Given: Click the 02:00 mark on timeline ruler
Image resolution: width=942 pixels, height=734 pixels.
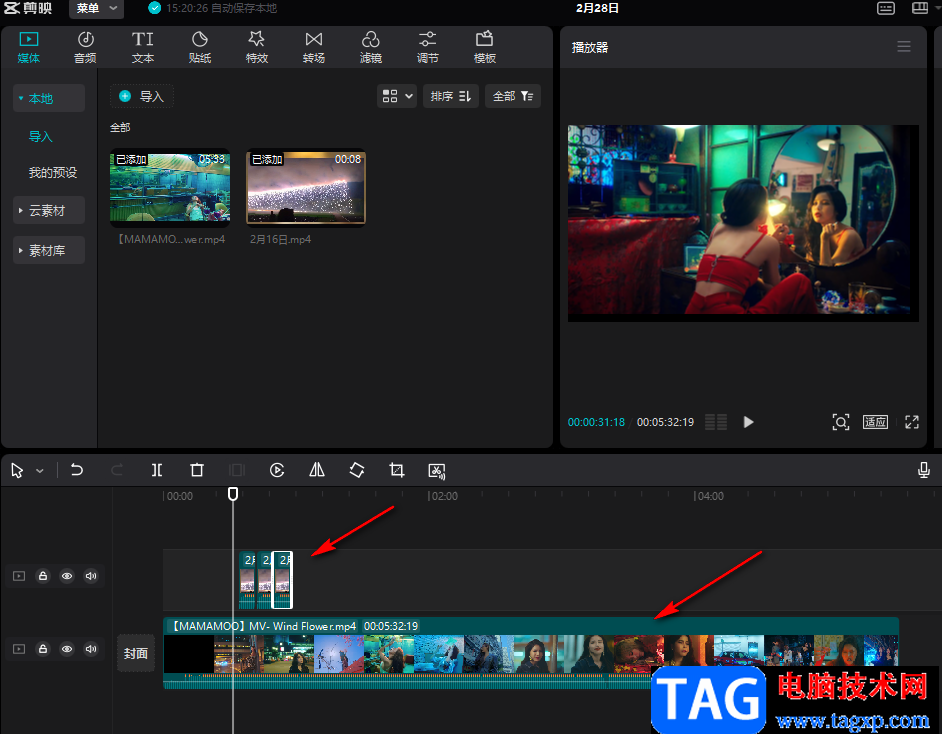Looking at the screenshot, I should (443, 496).
